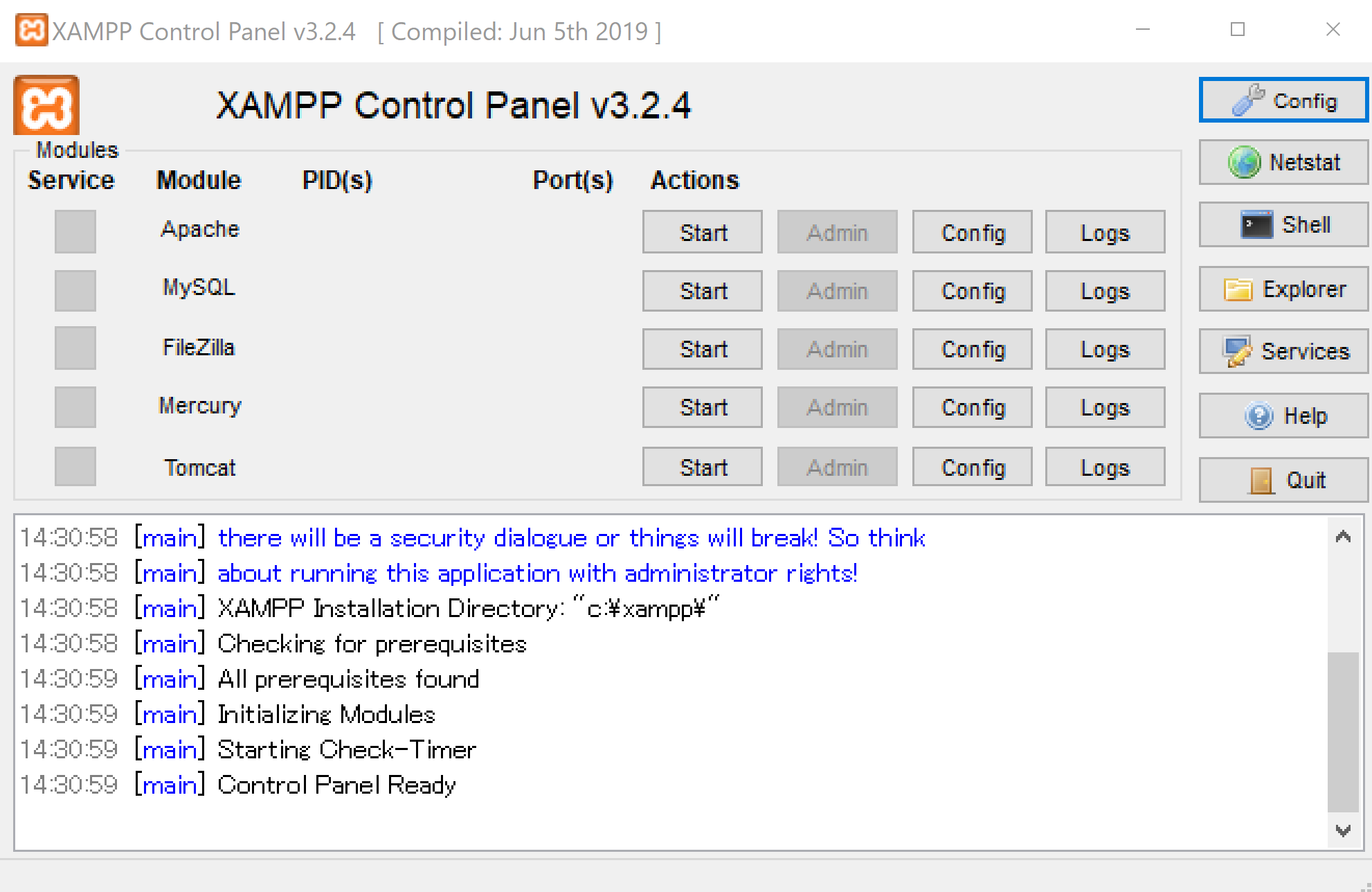Toggle the Apache service checkbox
Image resolution: width=1372 pixels, height=892 pixels.
(x=75, y=231)
